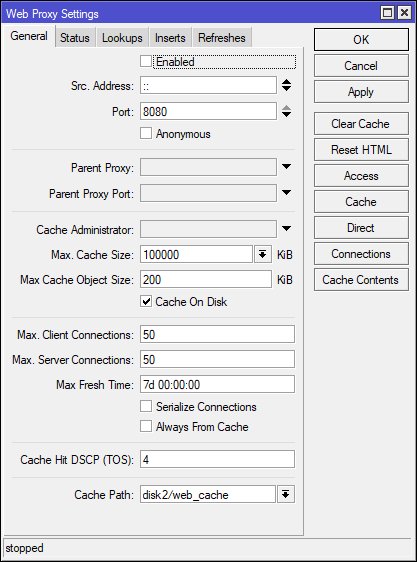The image size is (417, 562).
Task: Toggle the Anonymous checkbox
Action: pyautogui.click(x=146, y=133)
